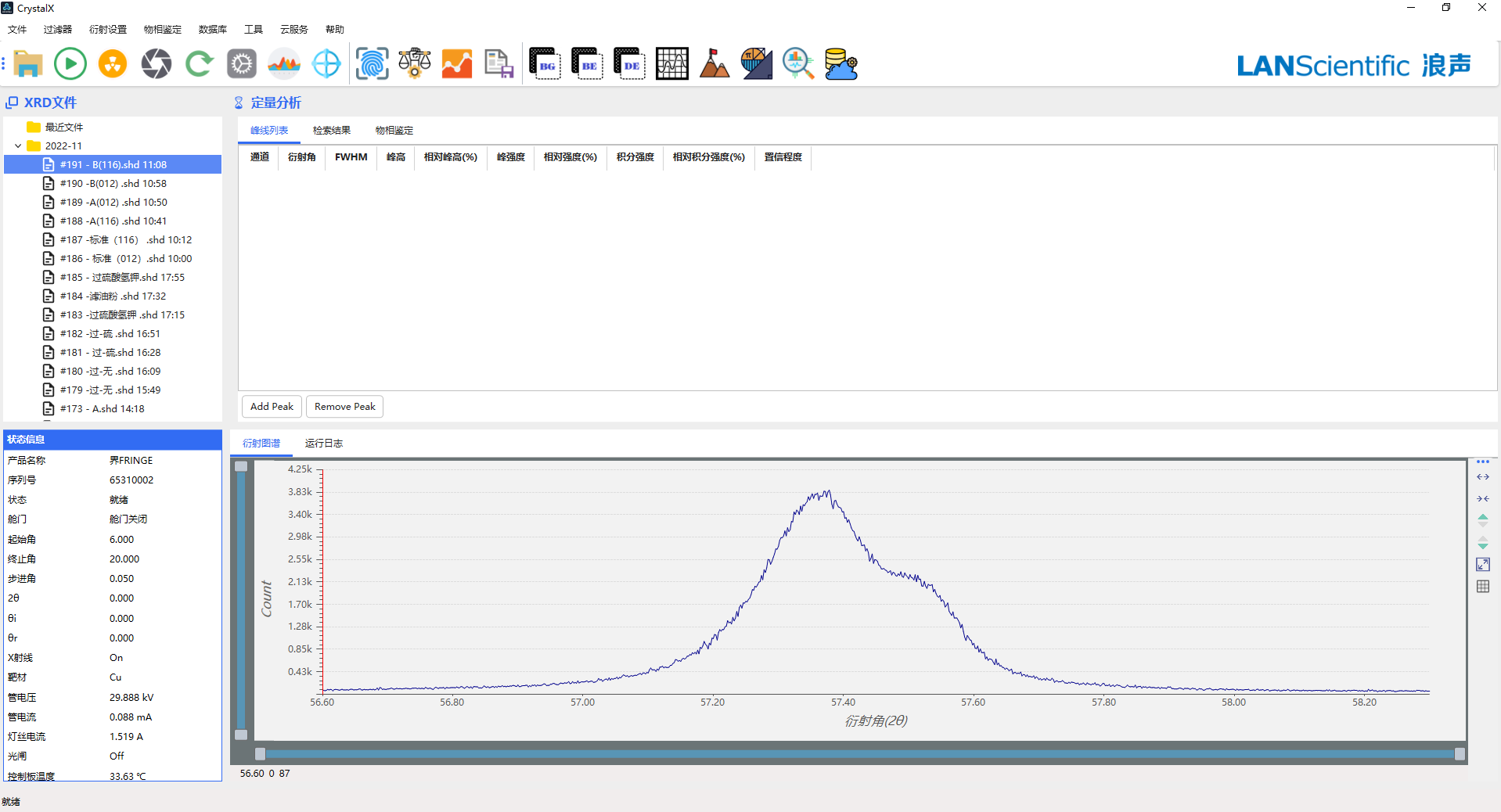The height and width of the screenshot is (812, 1501).
Task: Click the mountain peak flag icon
Action: [714, 63]
